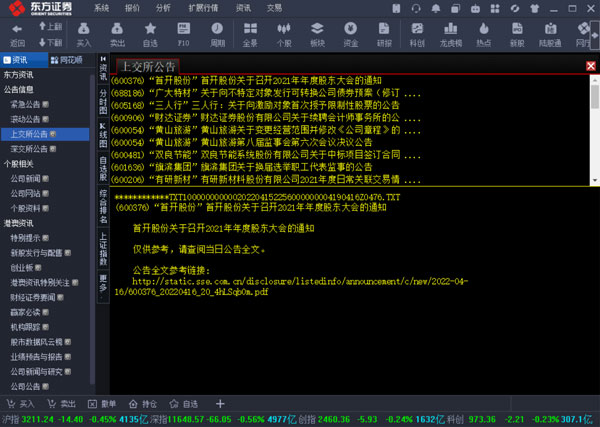This screenshot has height=427, width=600.
Task: Open the 买入 buy toolbar icon
Action: (x=83, y=29)
